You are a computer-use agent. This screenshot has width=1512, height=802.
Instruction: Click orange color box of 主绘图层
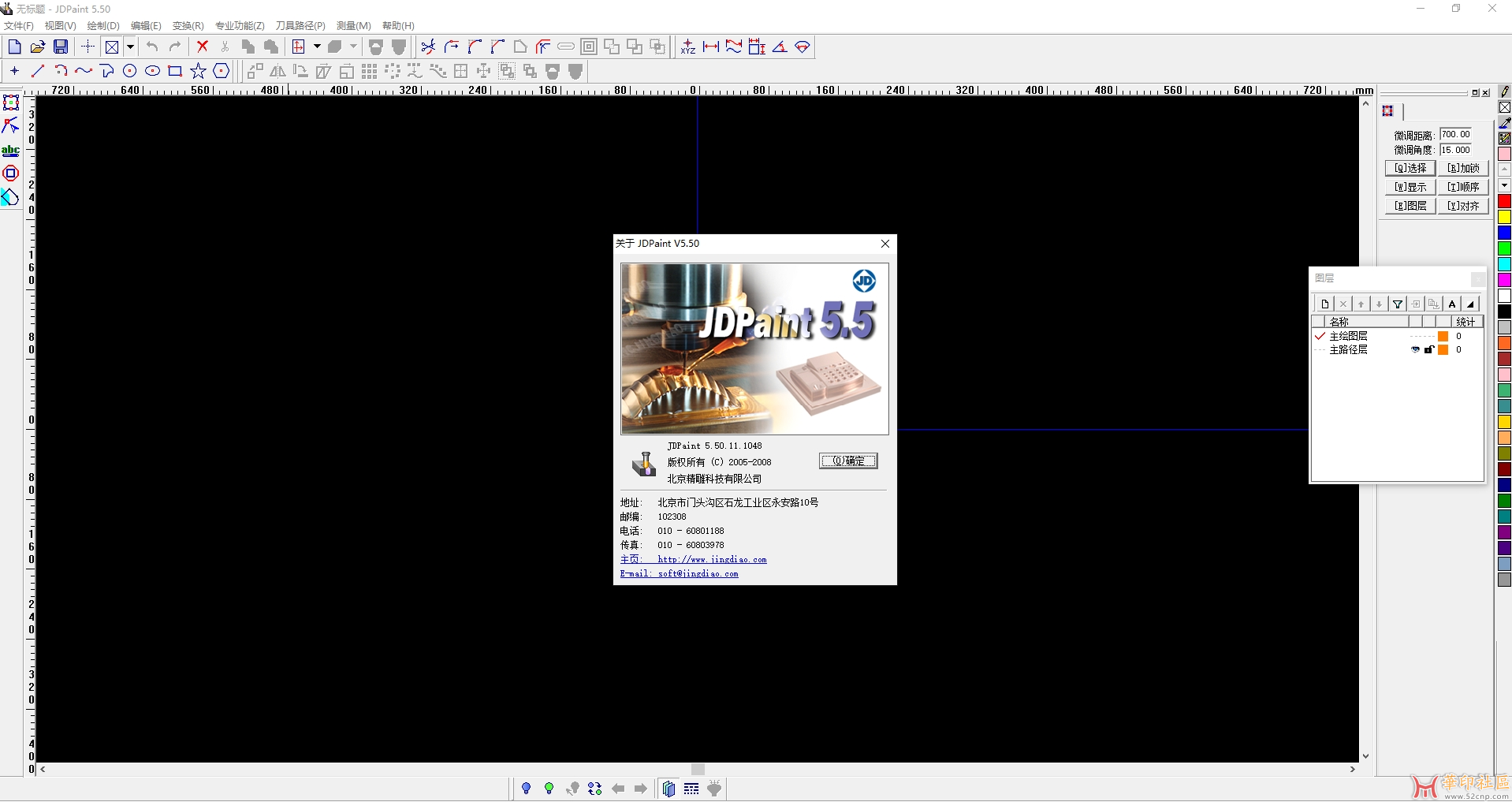(1443, 337)
